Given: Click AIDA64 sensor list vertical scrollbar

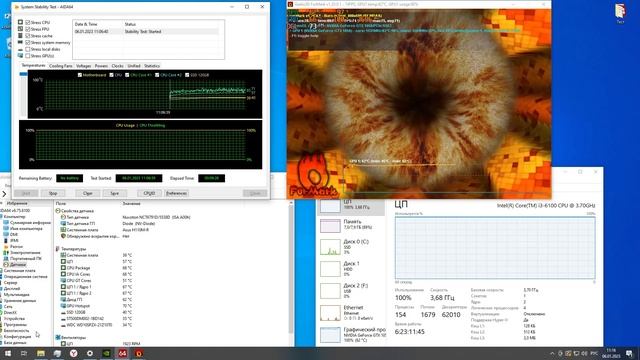Looking at the screenshot, I should point(291,269).
